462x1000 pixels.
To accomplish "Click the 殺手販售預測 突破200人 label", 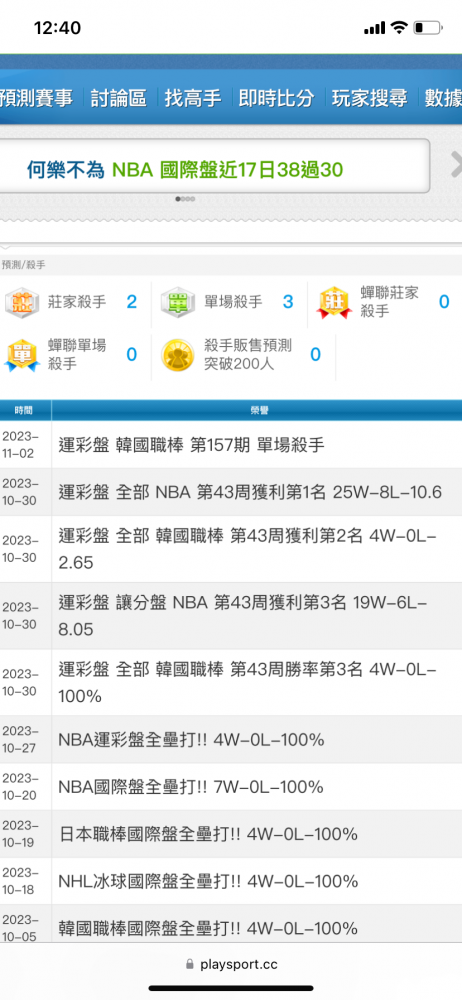I will 248,355.
